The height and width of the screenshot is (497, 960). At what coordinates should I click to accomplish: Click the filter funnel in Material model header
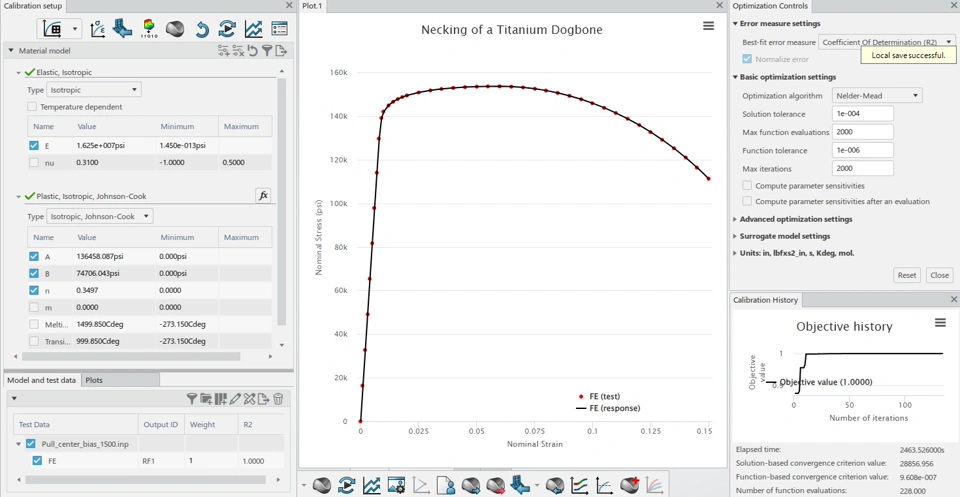[x=267, y=51]
